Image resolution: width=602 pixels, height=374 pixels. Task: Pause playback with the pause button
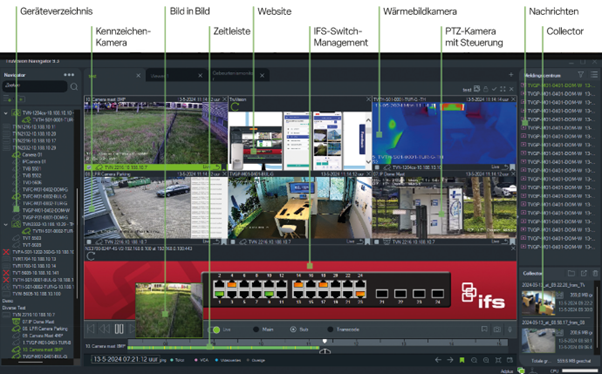[119, 329]
